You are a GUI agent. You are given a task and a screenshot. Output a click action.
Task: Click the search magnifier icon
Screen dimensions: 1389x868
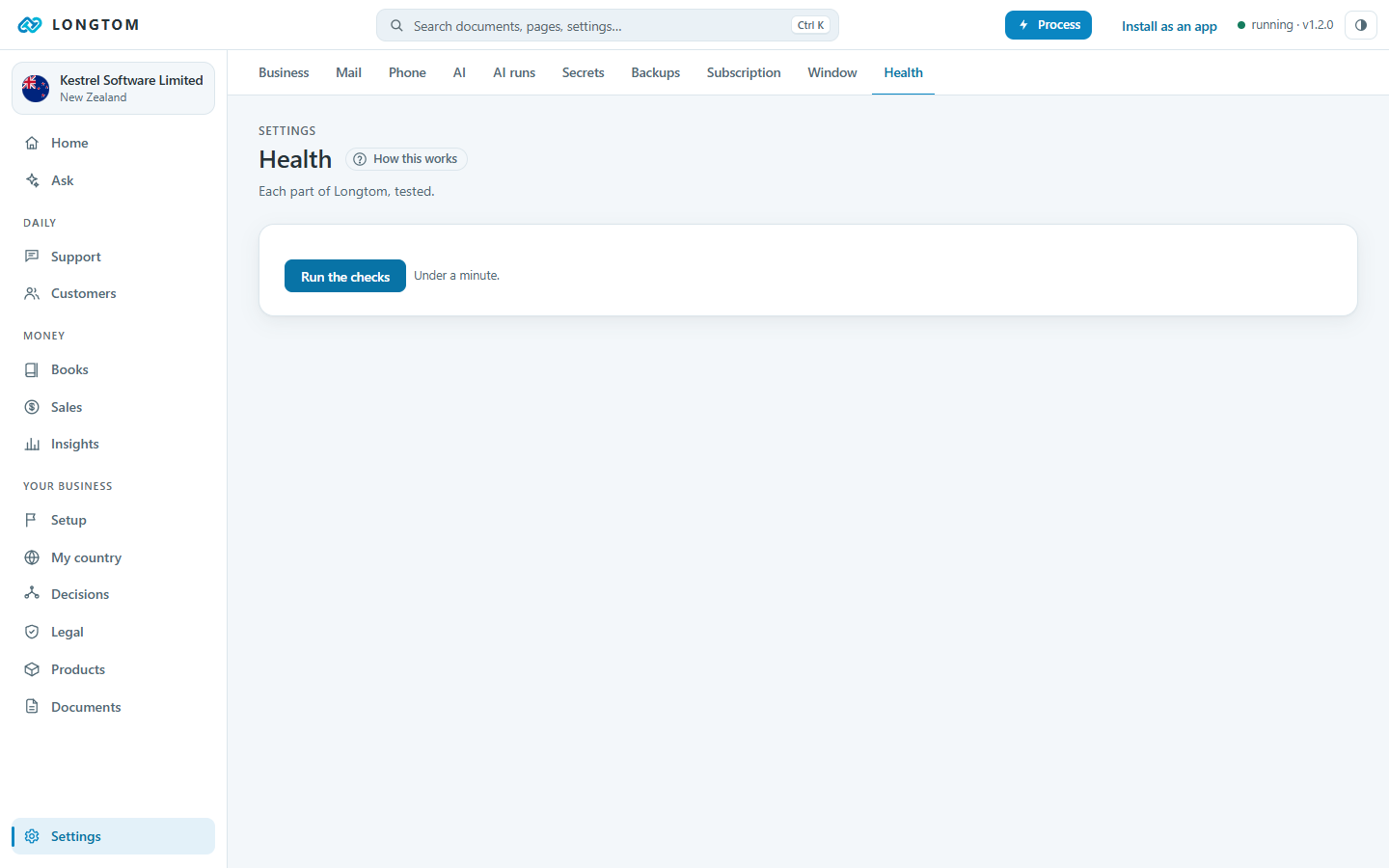pos(396,26)
